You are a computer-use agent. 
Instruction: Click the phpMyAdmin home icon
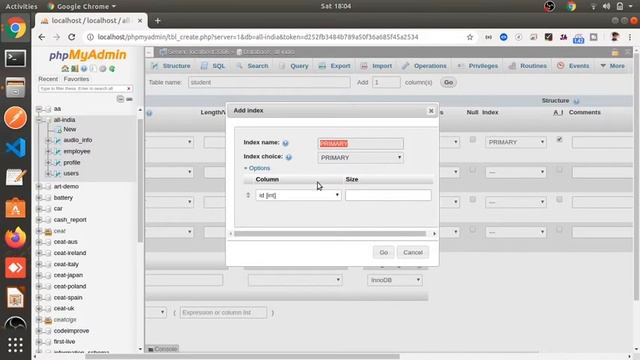pos(65,69)
